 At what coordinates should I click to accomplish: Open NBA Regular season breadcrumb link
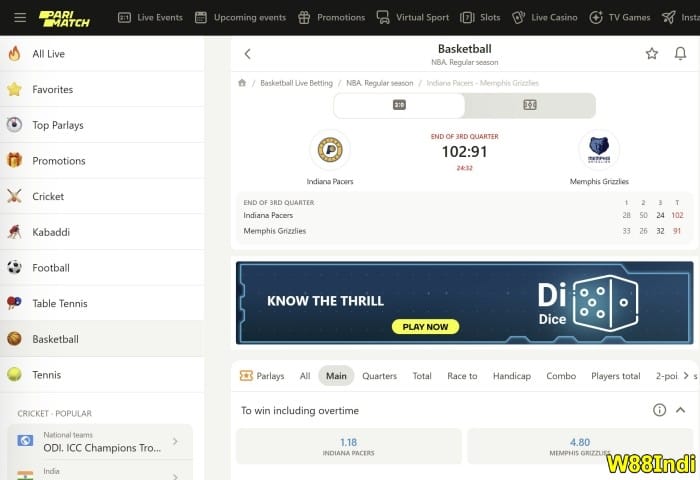click(379, 83)
